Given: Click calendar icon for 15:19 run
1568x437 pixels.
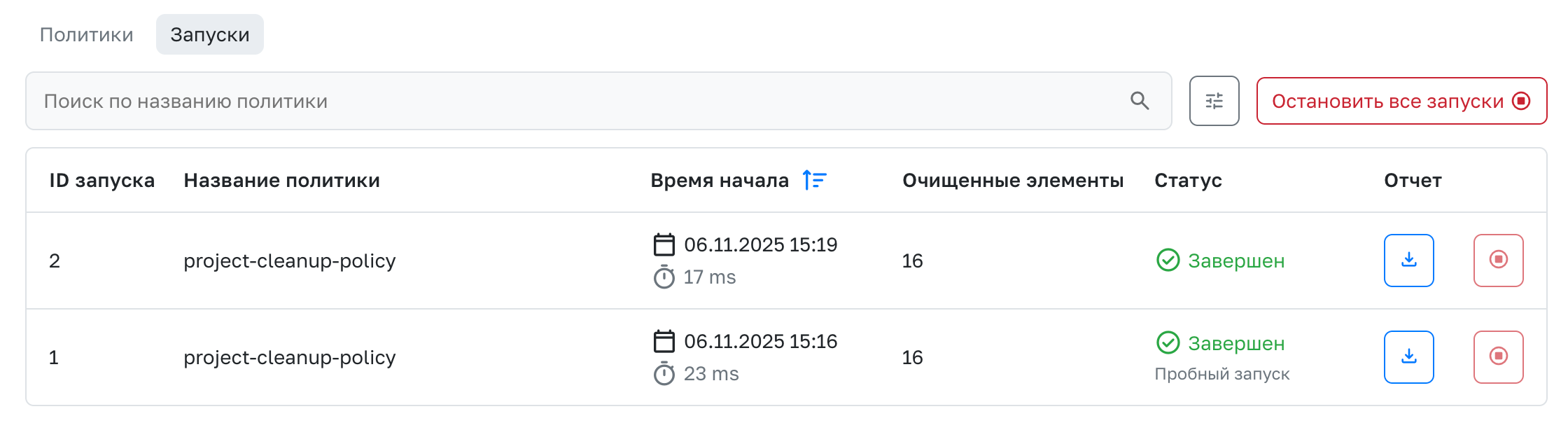Looking at the screenshot, I should tap(664, 244).
